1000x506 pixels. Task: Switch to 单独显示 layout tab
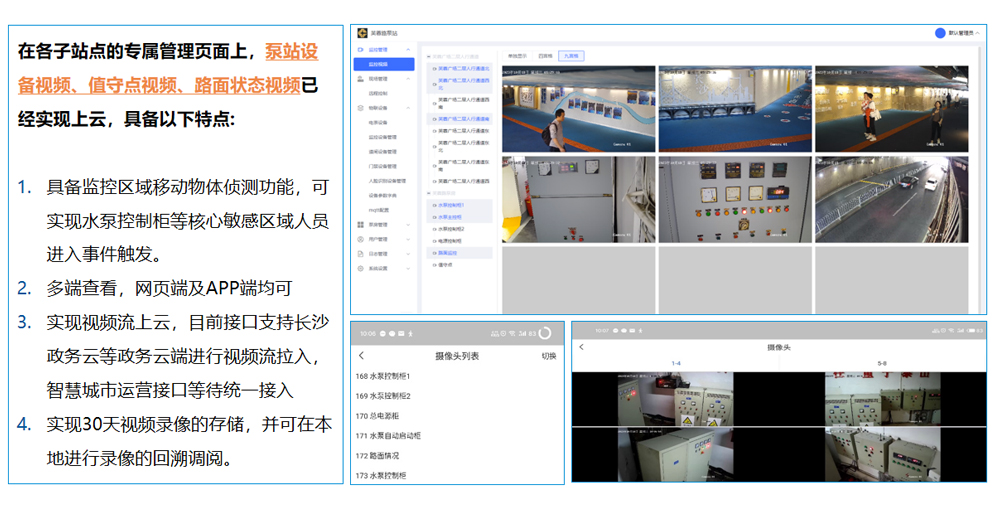518,56
